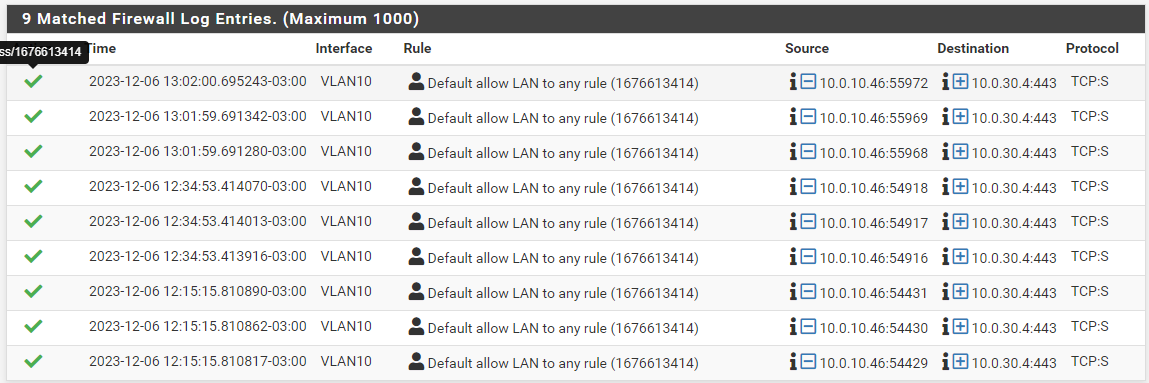
Task: Click the Protocol column header
Action: pos(1092,48)
